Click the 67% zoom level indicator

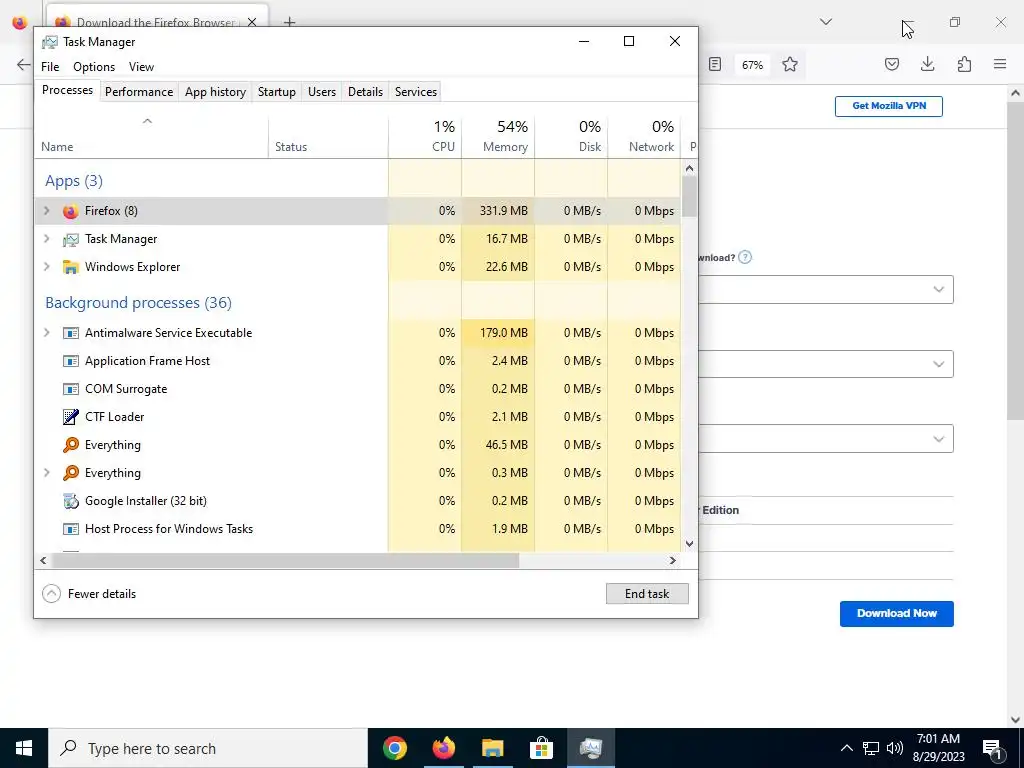click(x=752, y=65)
